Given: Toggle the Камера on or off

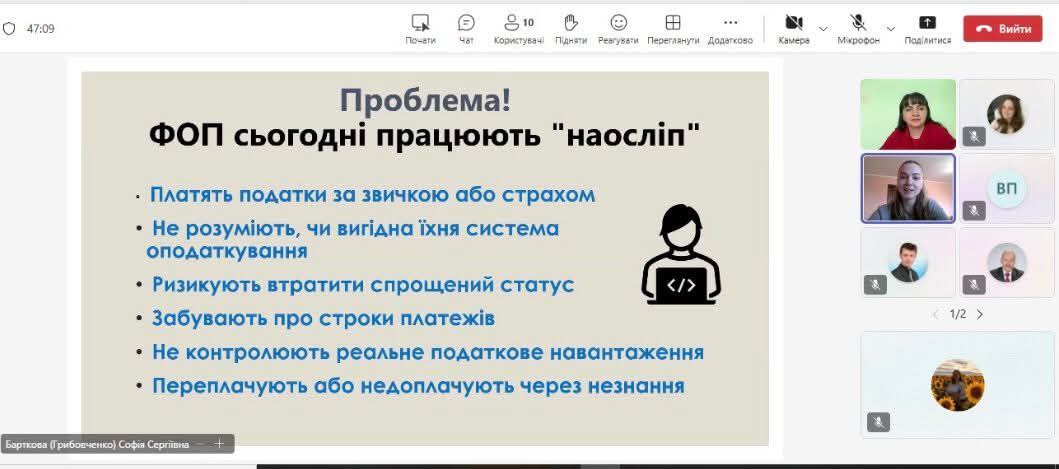Looking at the screenshot, I should [794, 29].
